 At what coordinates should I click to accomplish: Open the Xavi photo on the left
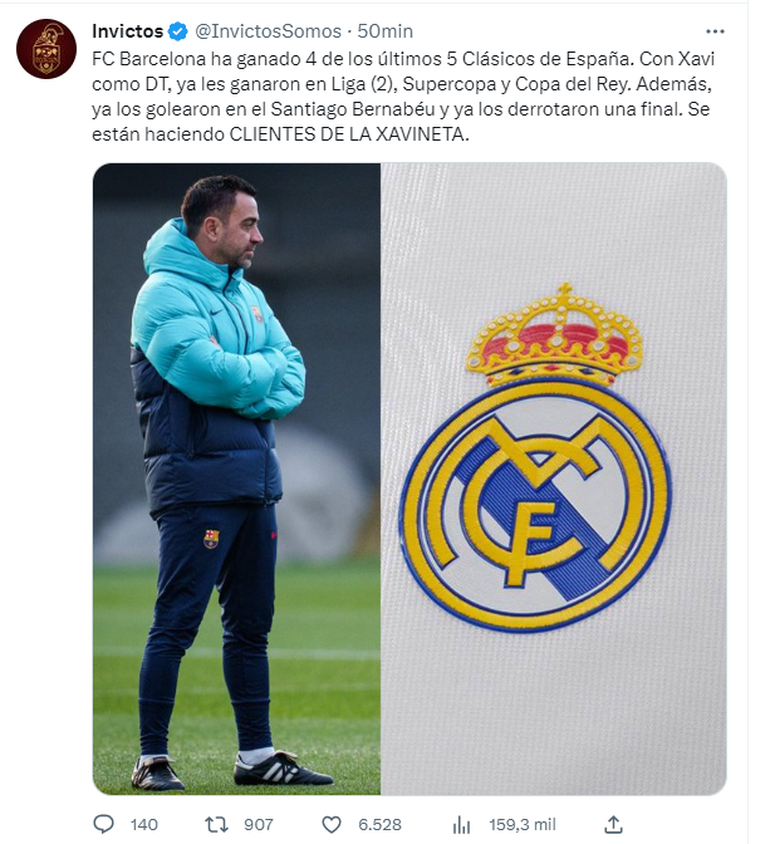point(237,479)
